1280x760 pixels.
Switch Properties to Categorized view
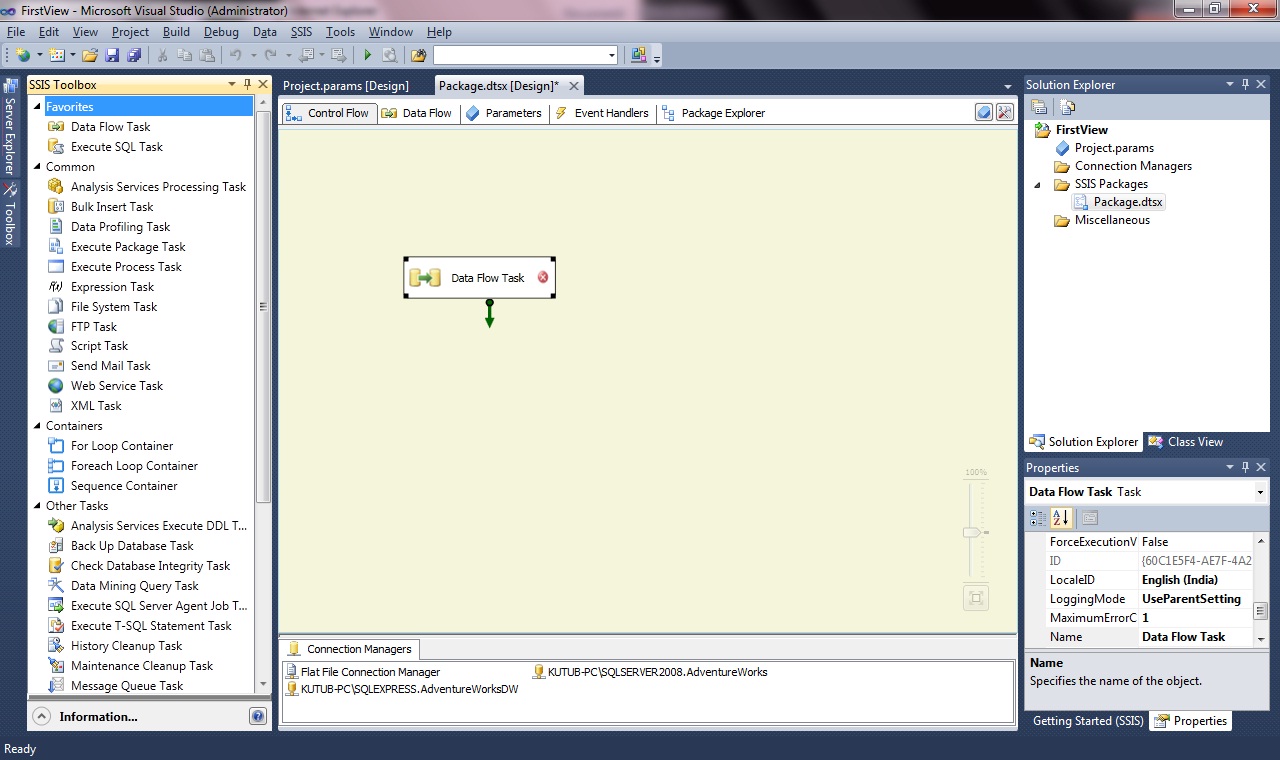[x=1038, y=518]
